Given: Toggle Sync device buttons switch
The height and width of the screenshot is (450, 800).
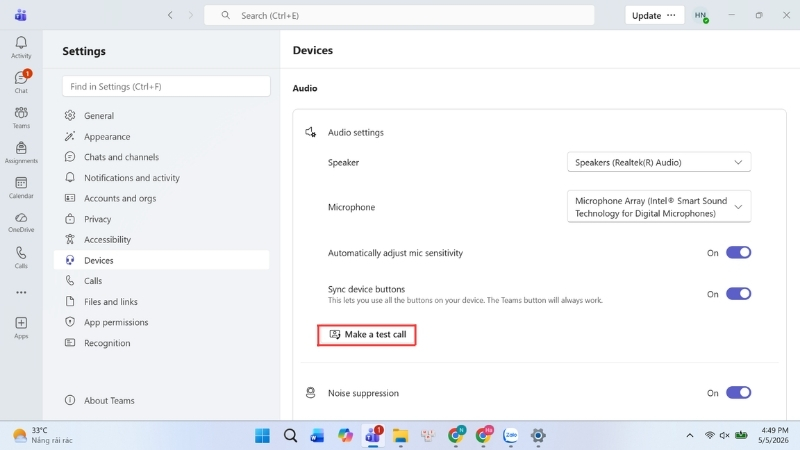Looking at the screenshot, I should click(x=738, y=294).
